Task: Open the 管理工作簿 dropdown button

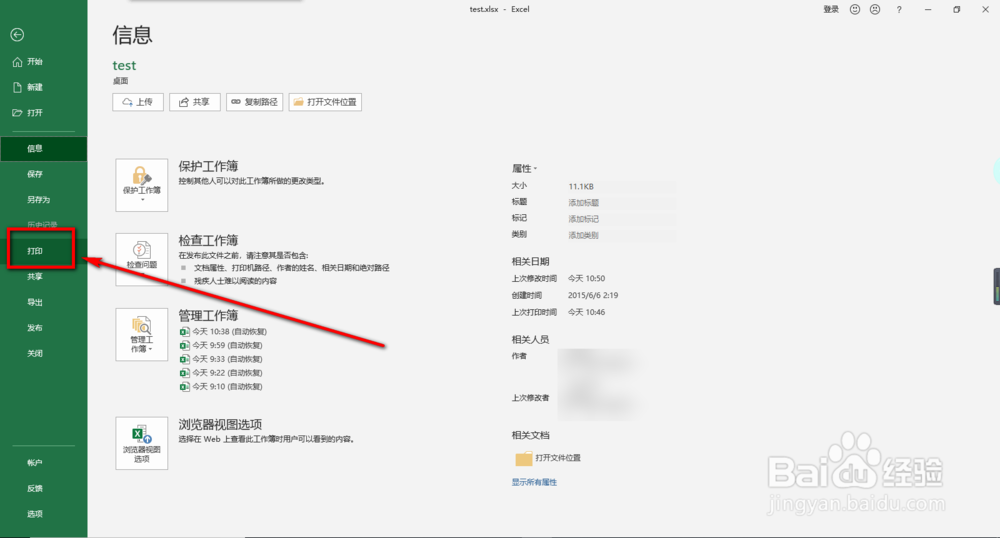Action: tap(142, 335)
